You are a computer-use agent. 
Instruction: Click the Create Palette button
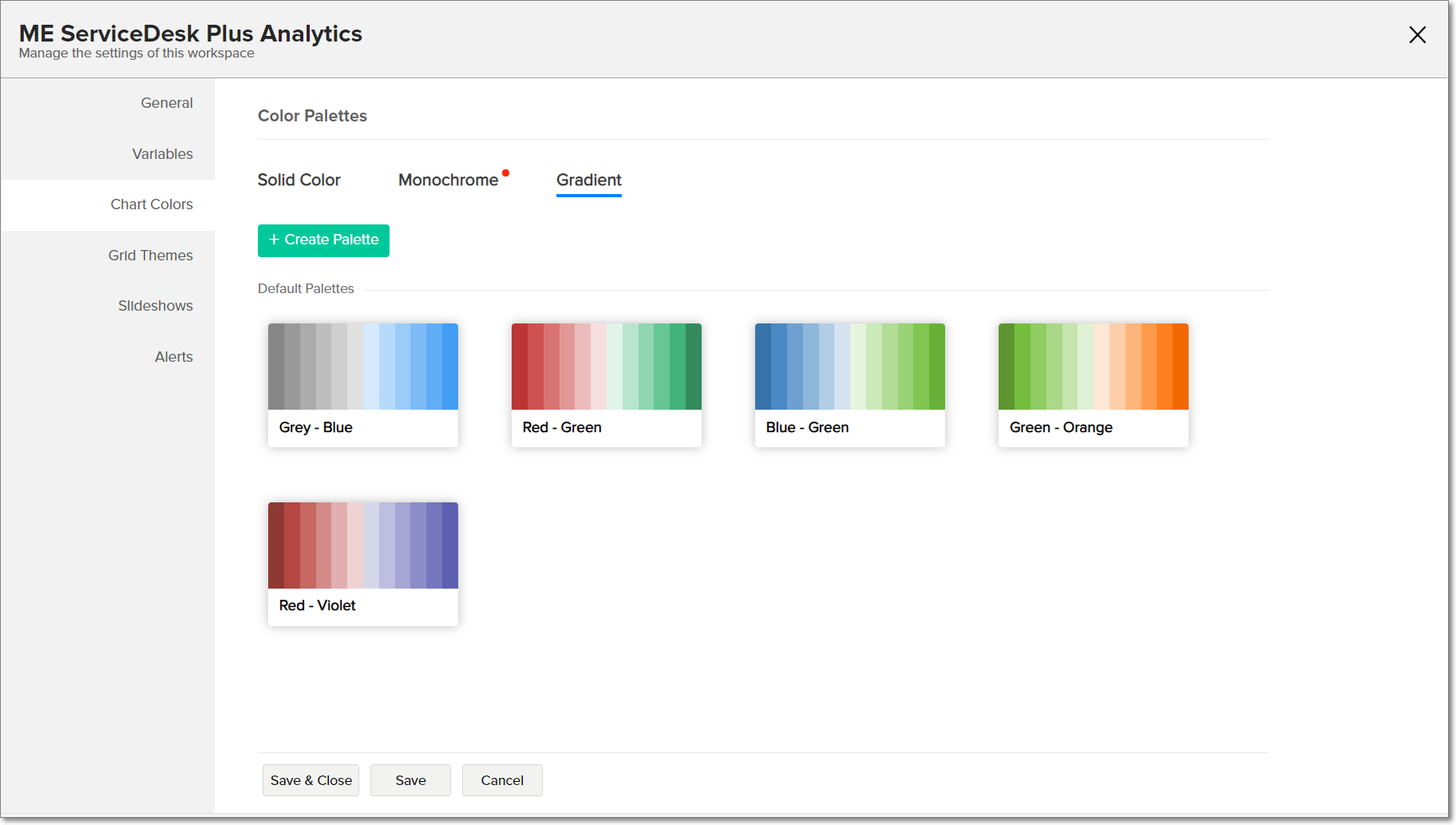(323, 240)
